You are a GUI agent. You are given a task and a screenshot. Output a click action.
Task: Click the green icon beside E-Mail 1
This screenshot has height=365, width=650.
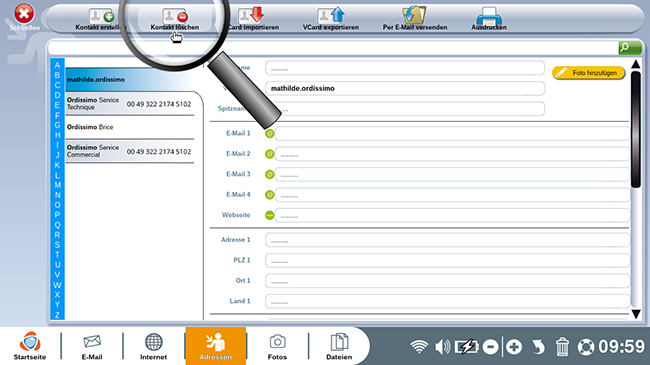(x=269, y=134)
